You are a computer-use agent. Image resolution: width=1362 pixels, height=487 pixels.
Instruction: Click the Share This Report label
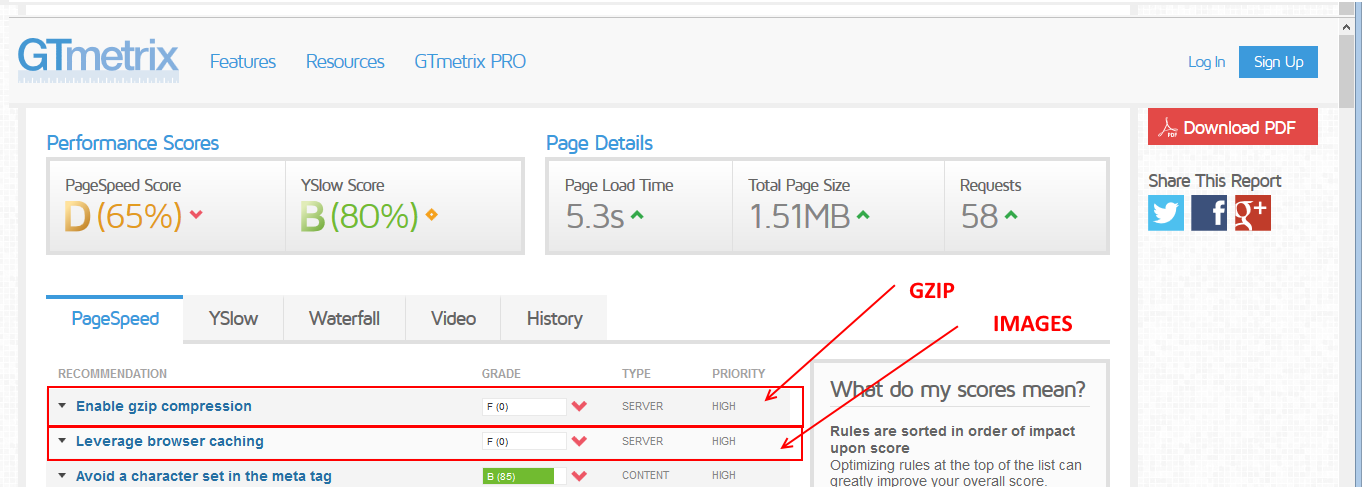(x=1215, y=180)
